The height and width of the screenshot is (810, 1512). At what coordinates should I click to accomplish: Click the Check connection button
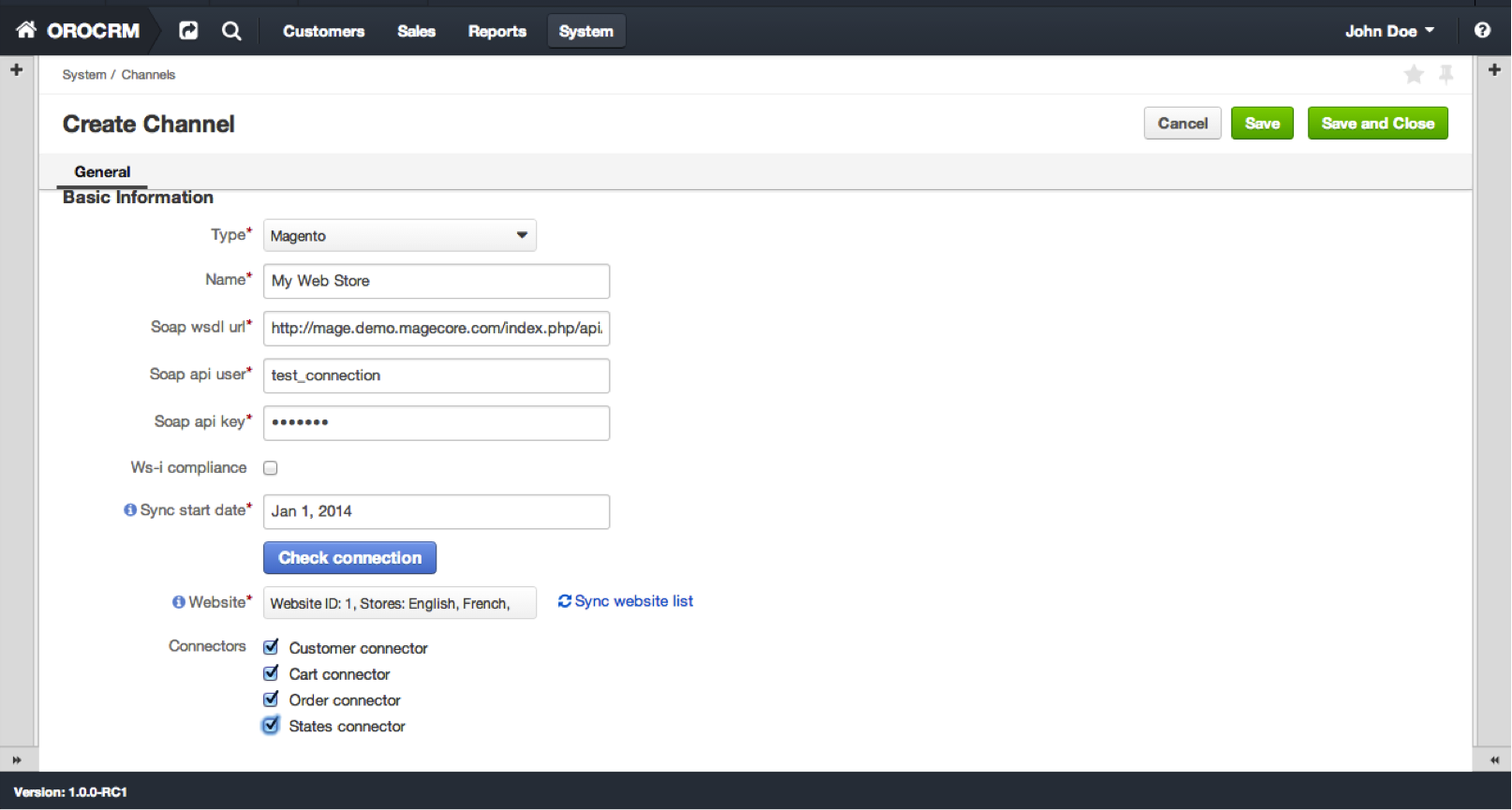coord(349,558)
